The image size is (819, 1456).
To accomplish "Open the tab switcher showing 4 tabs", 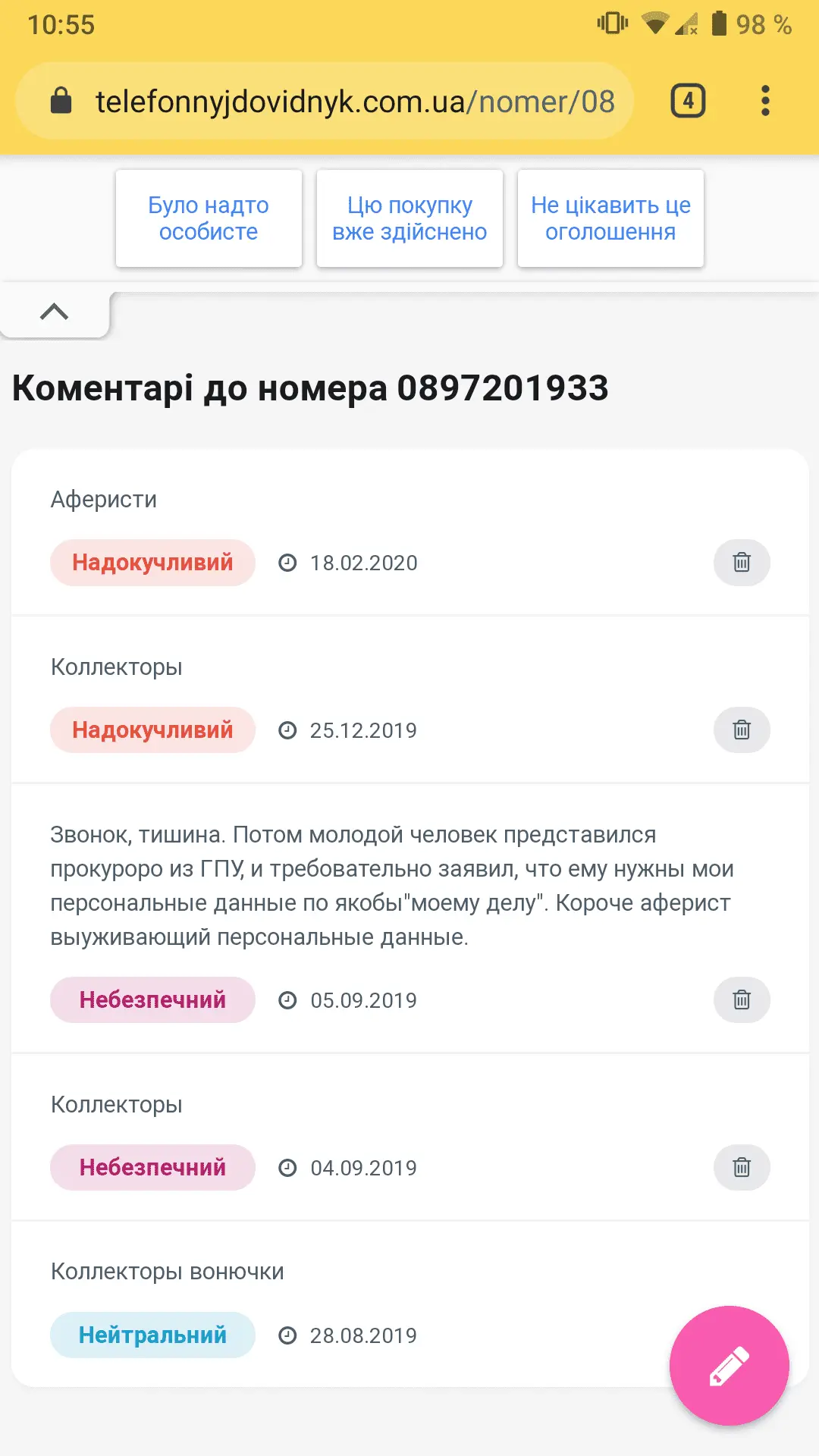I will tap(688, 101).
